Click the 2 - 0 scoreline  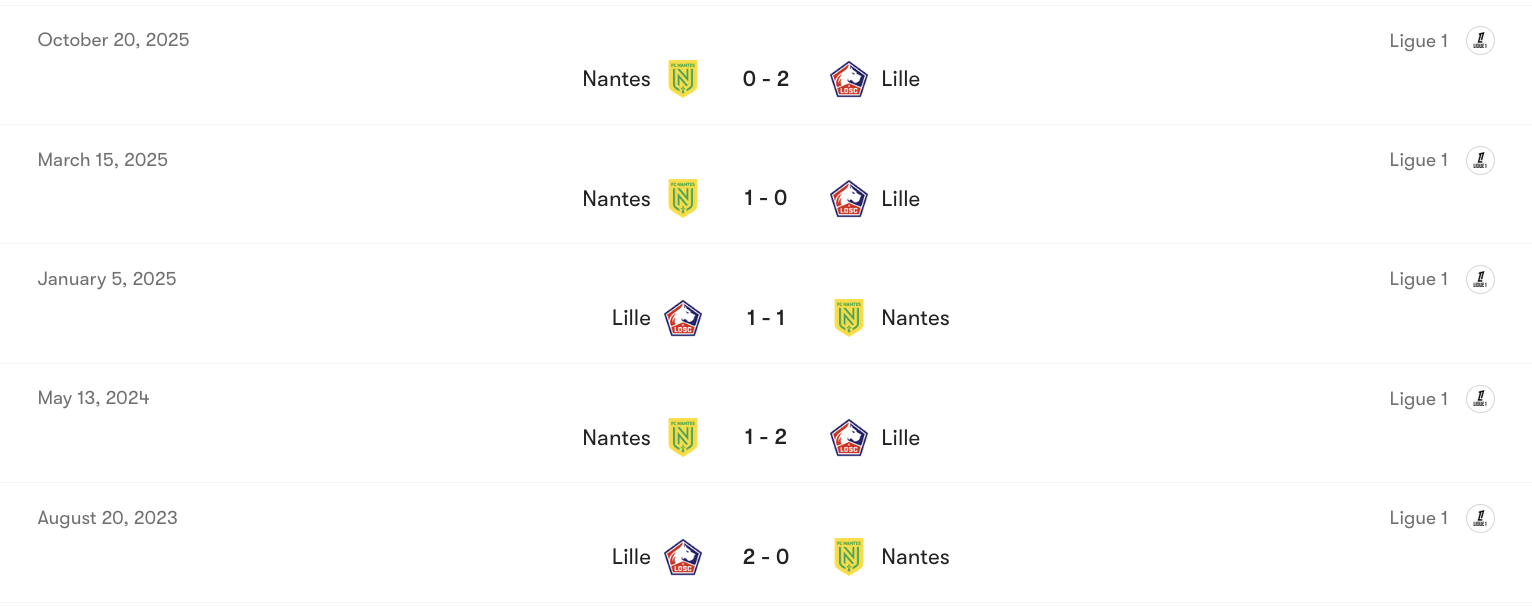(x=766, y=557)
